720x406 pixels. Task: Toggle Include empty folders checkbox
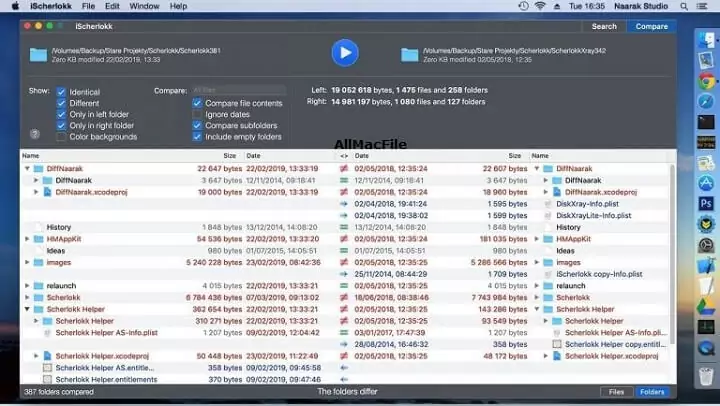(x=197, y=137)
